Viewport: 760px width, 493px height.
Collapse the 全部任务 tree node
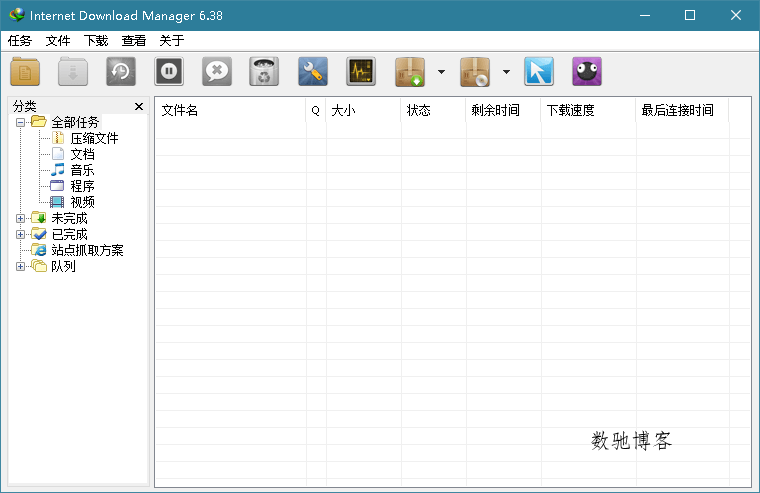pos(20,122)
